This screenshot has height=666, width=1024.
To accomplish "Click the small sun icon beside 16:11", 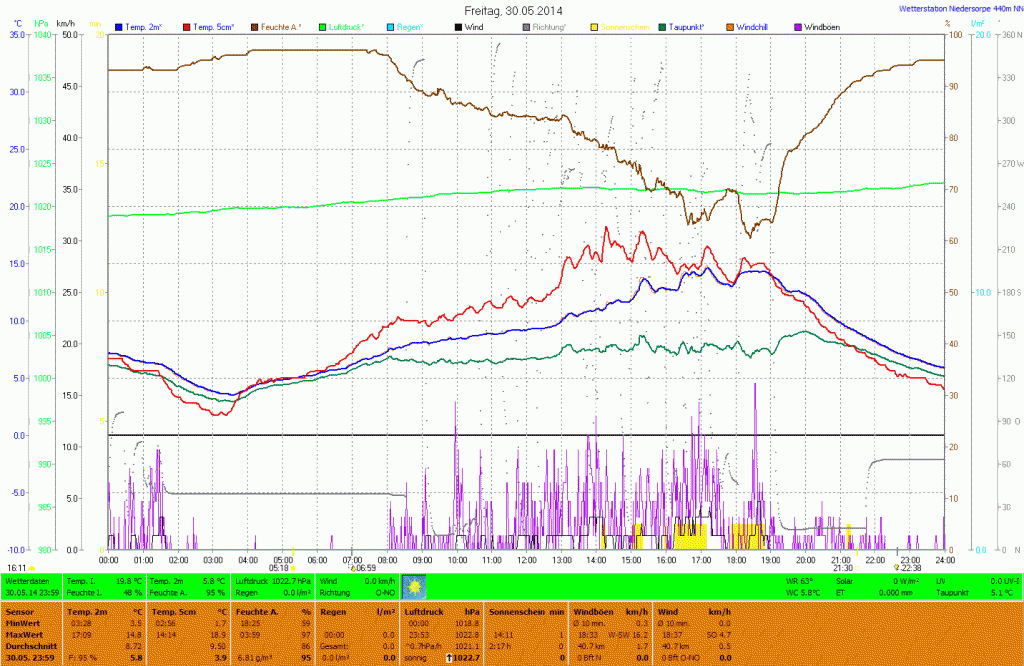I will [x=33, y=567].
